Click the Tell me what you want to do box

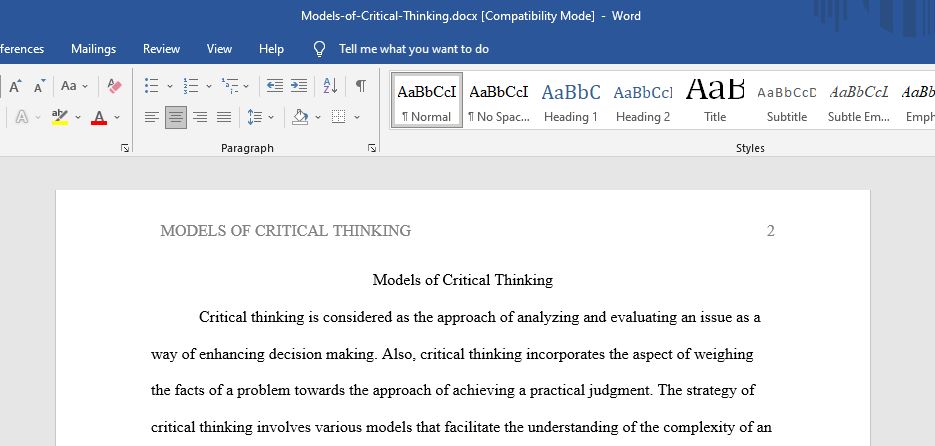click(414, 49)
